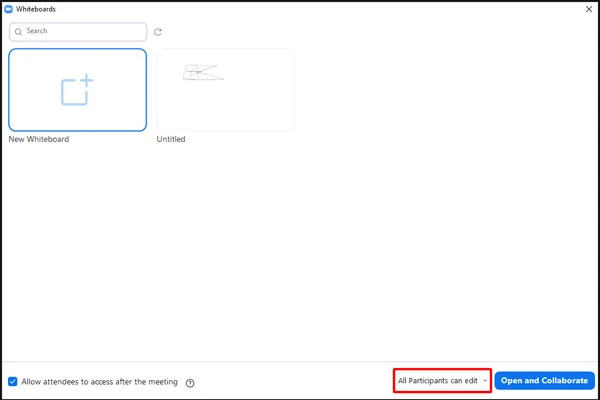Click the refresh whiteboards icon
Viewport: 600px width, 400px height.
pyautogui.click(x=158, y=32)
